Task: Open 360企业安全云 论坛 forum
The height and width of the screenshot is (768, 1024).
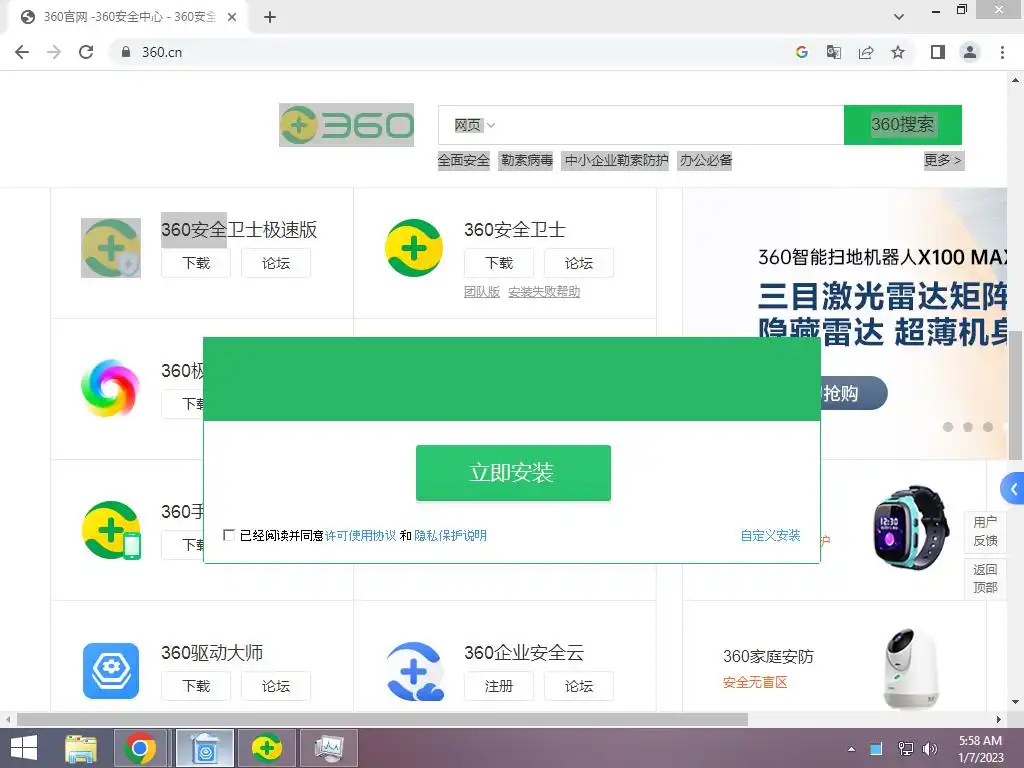Action: 579,686
